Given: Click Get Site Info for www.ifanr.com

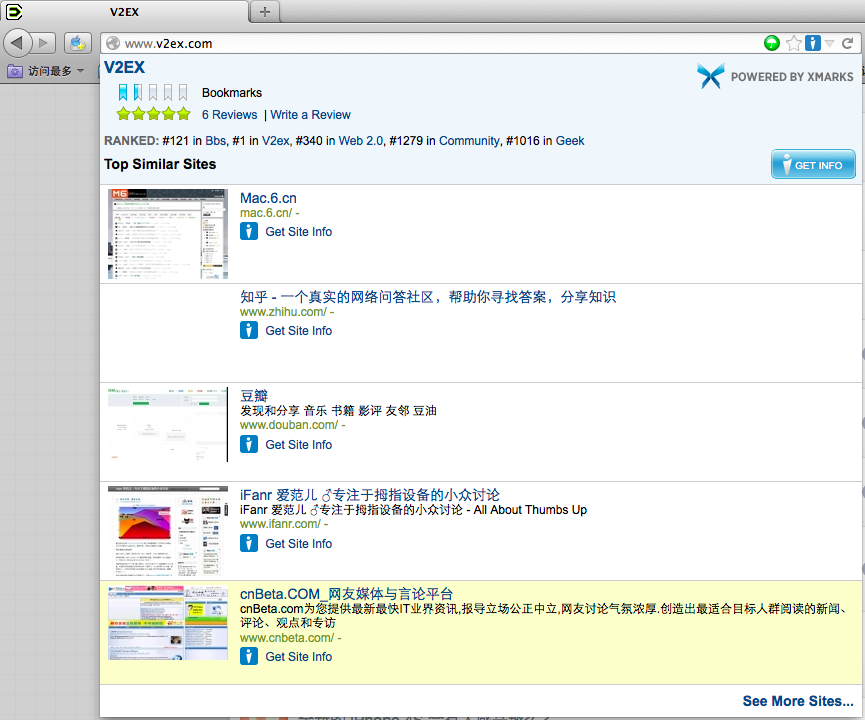Looking at the screenshot, I should coord(298,543).
